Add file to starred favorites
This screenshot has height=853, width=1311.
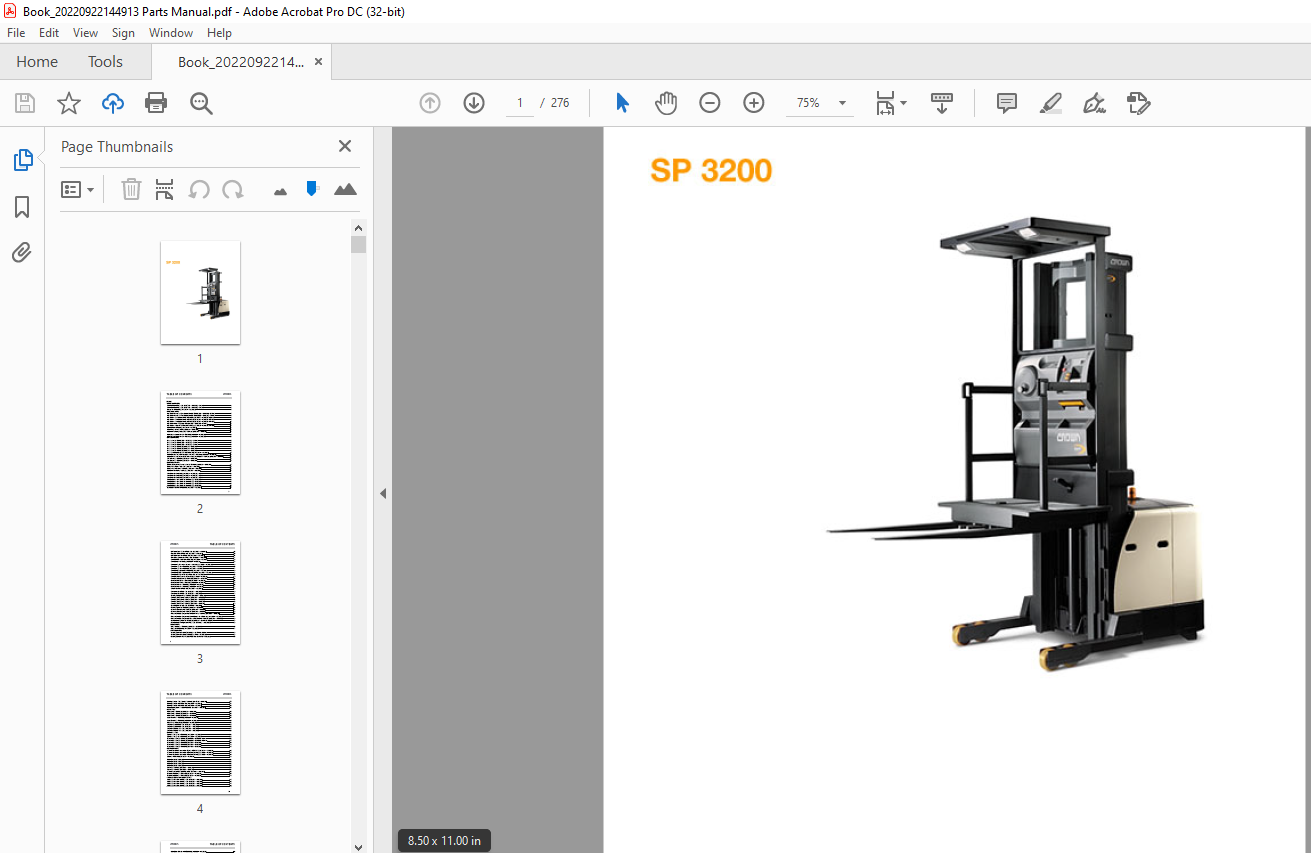tap(68, 103)
